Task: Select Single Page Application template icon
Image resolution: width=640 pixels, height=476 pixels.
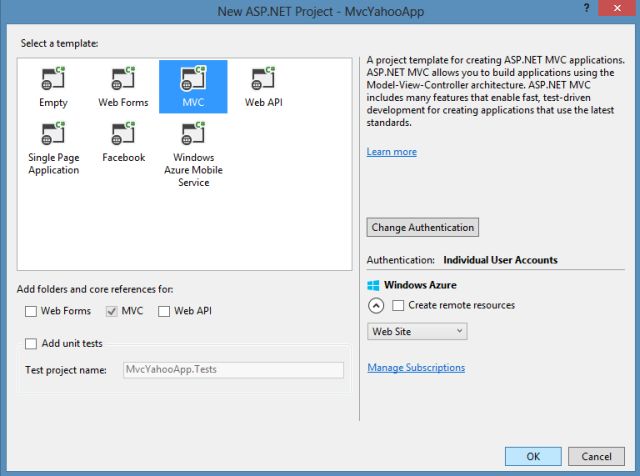Action: click(53, 135)
